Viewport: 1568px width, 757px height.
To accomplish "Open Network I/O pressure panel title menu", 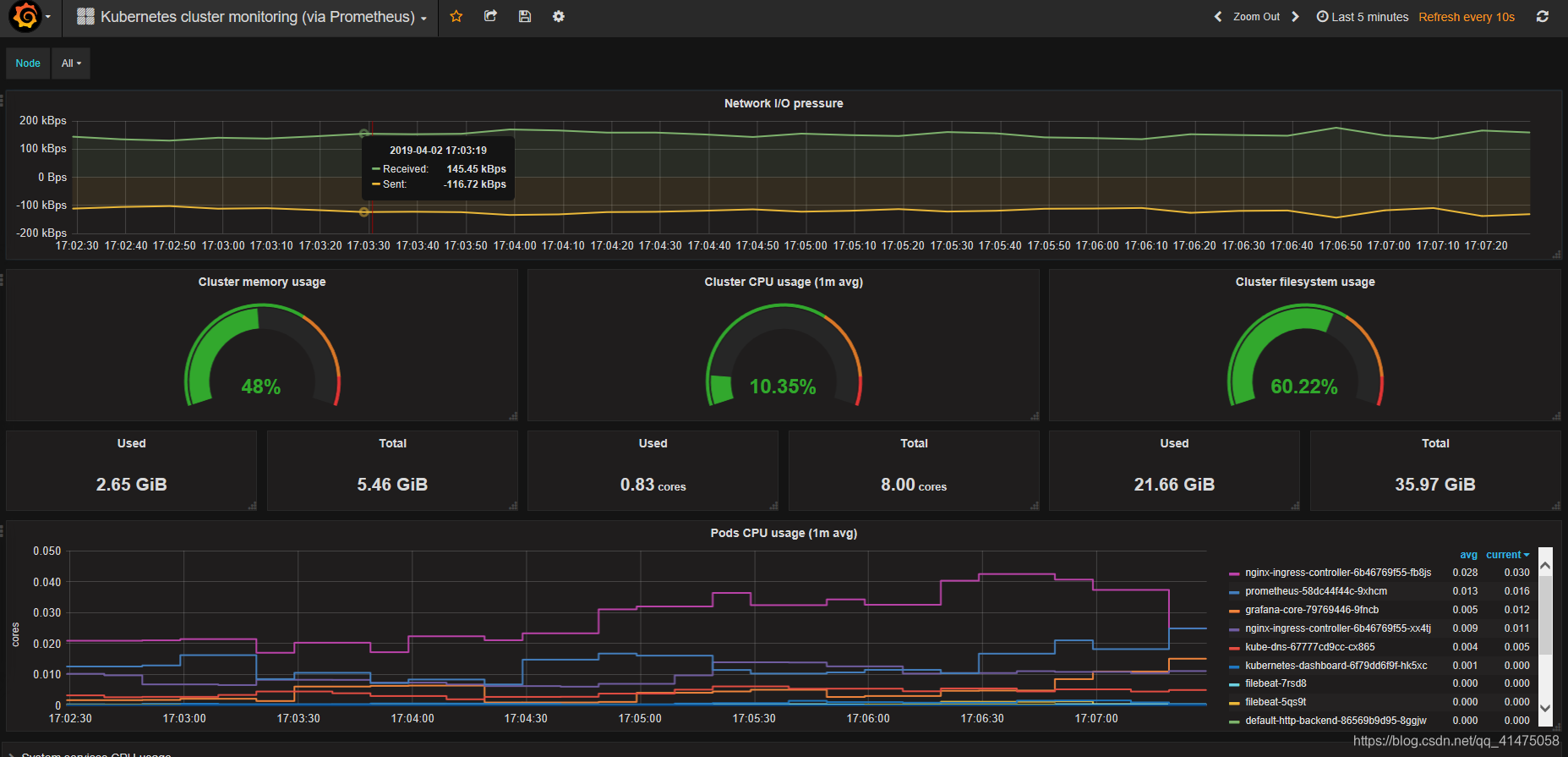I will point(784,103).
